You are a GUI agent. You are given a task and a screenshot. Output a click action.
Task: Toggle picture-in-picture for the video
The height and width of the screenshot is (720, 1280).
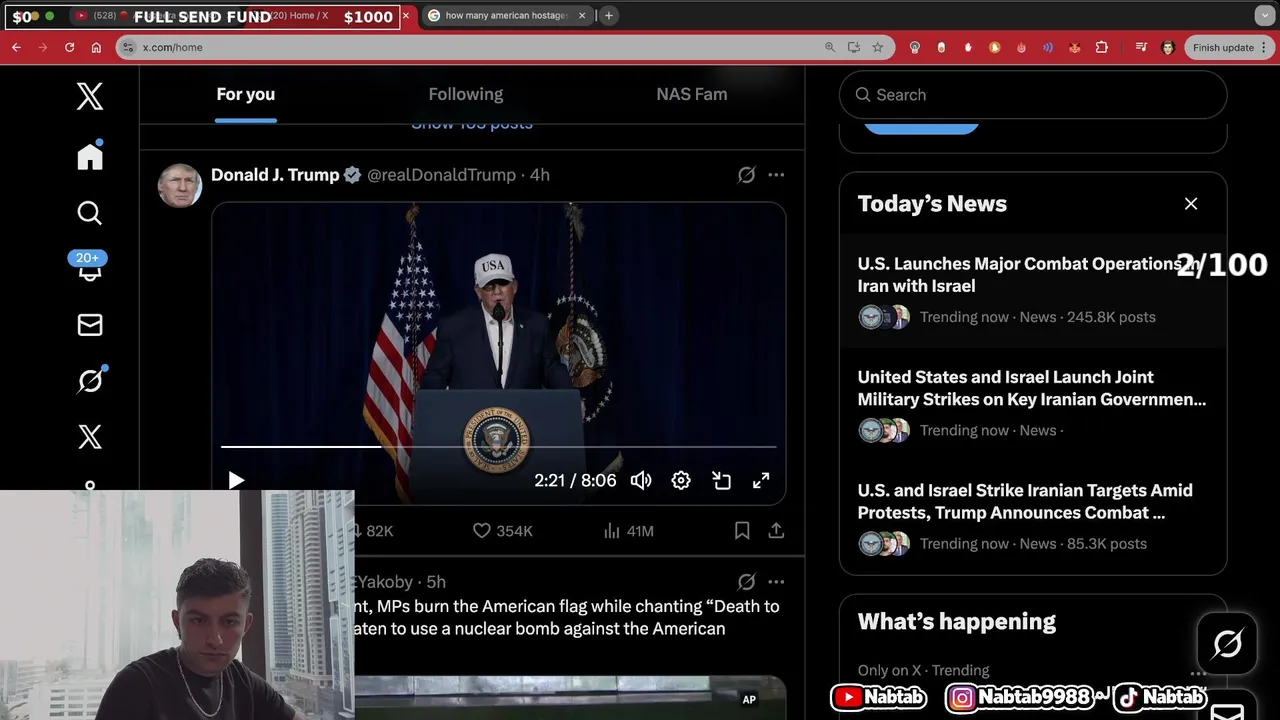(x=721, y=481)
